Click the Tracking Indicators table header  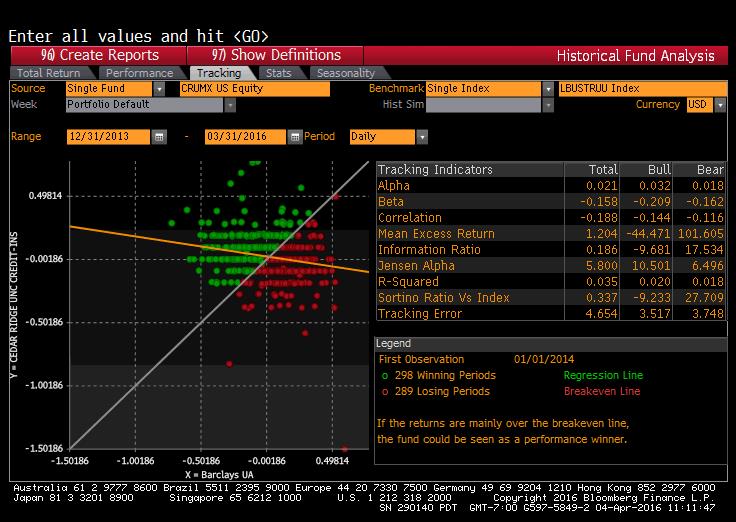tap(435, 169)
